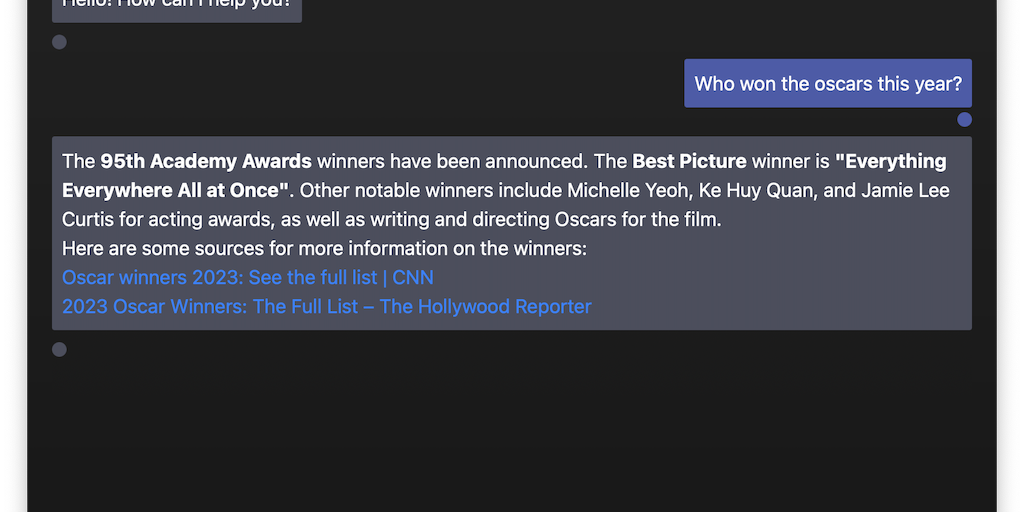Click the bold 'Best Picture' text
Screen dimensions: 1024x512
(x=689, y=161)
